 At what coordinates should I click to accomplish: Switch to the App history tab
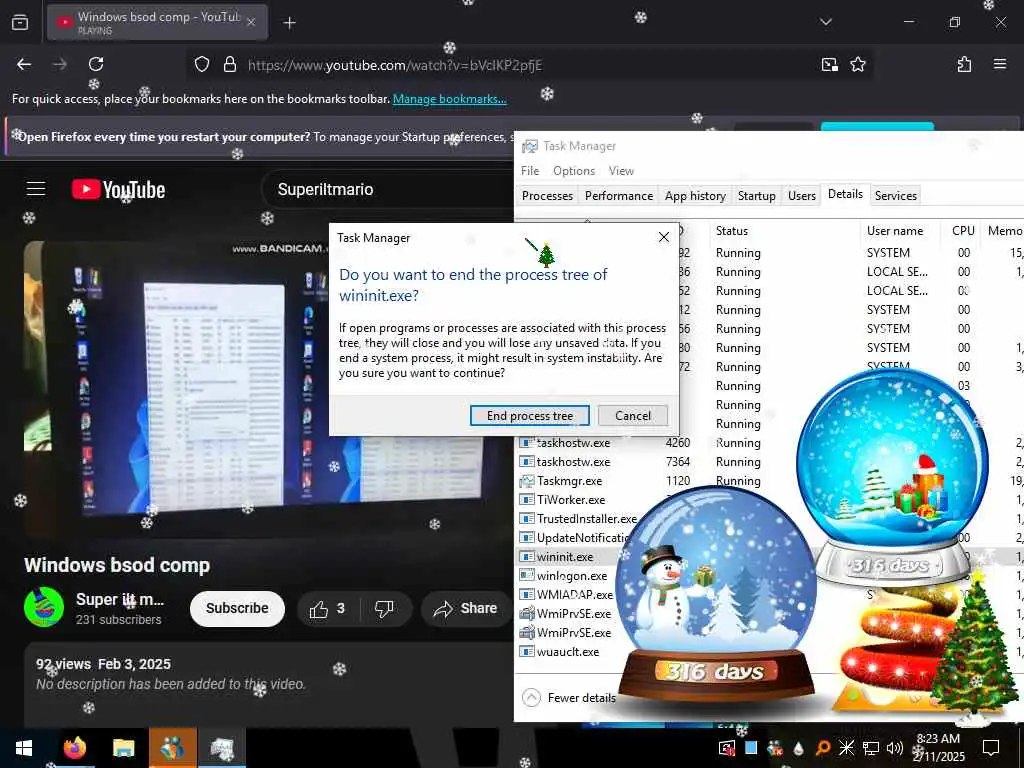[x=695, y=195]
